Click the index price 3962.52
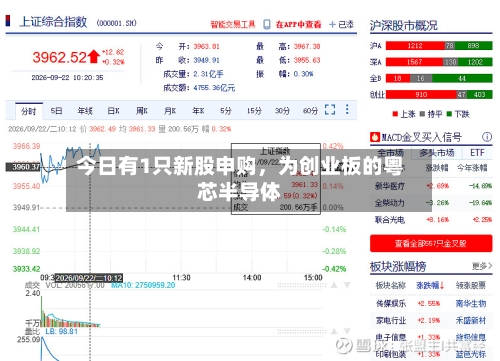Image resolution: width=500 pixels, height=361 pixels. tap(59, 57)
